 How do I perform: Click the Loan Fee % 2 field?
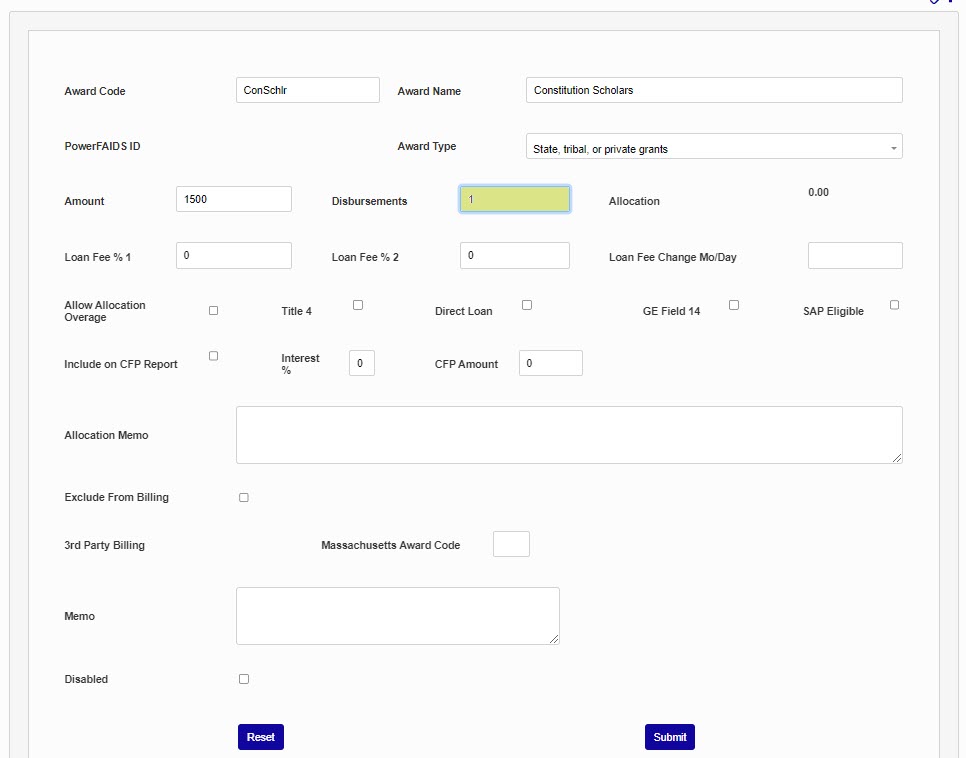pyautogui.click(x=514, y=256)
